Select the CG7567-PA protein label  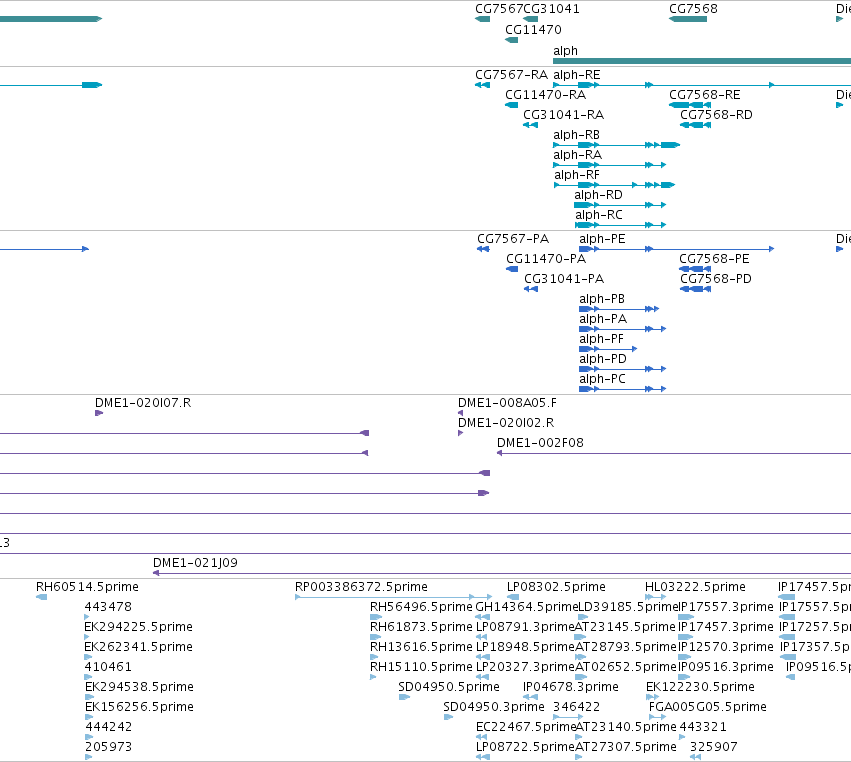513,239
